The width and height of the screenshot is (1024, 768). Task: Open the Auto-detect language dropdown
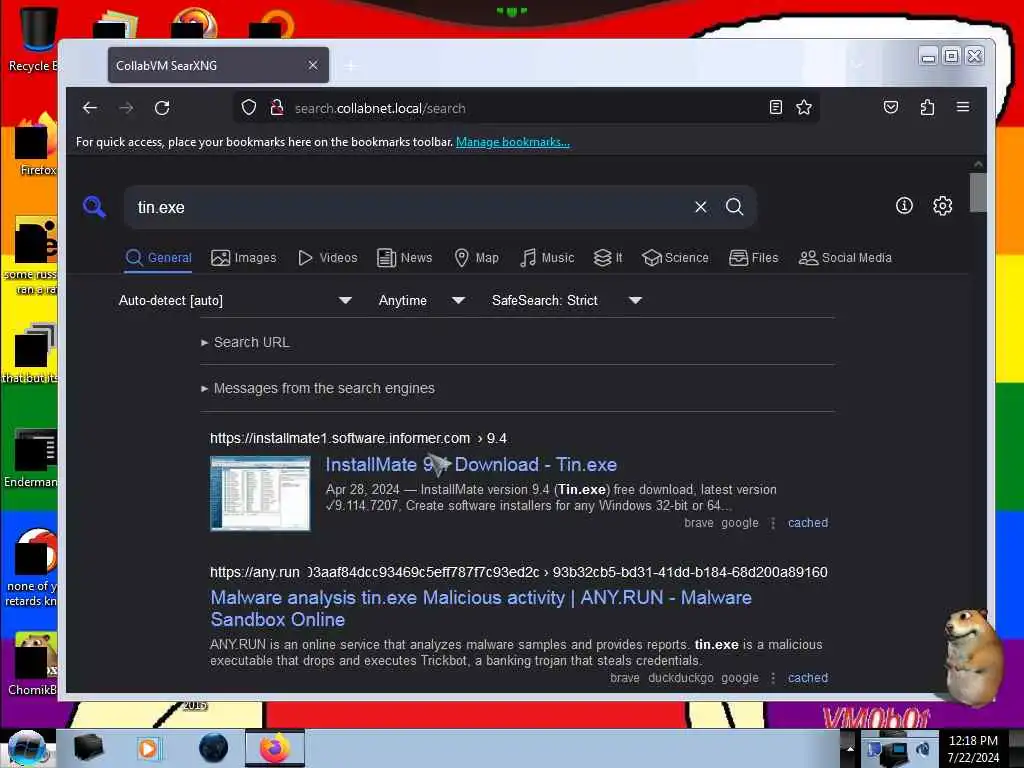[235, 300]
